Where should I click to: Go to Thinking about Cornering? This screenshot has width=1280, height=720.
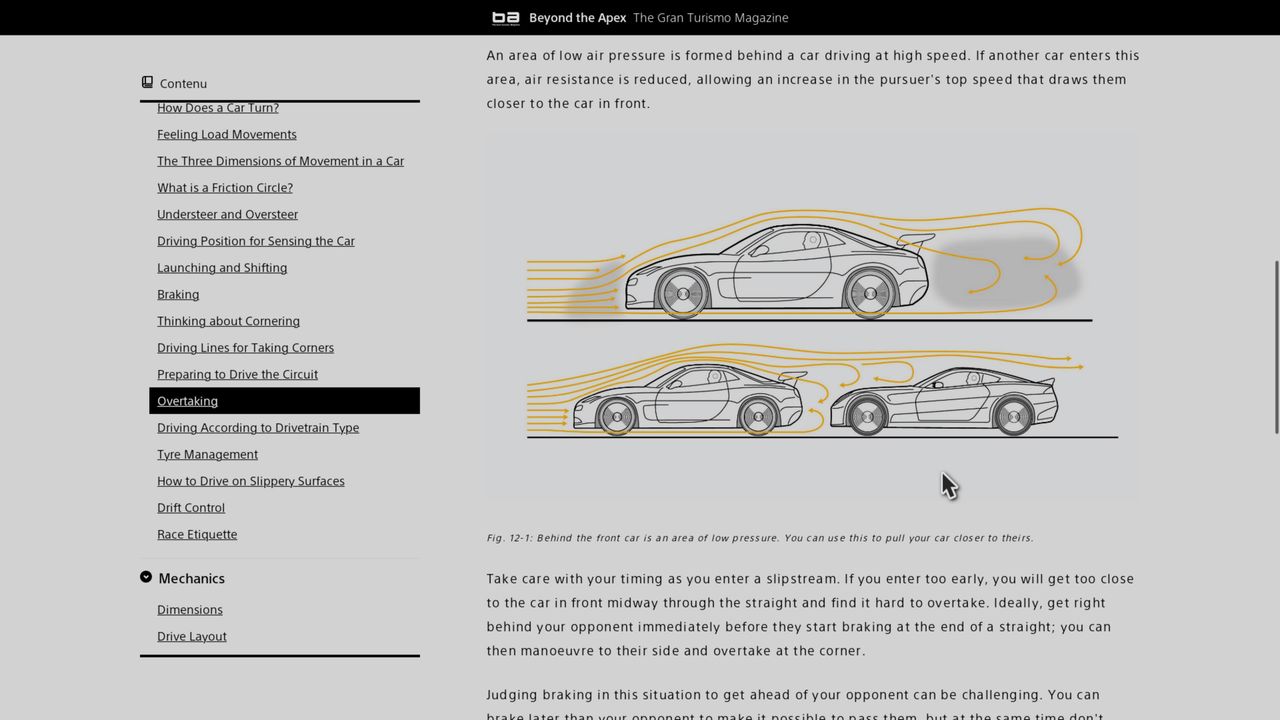[228, 321]
